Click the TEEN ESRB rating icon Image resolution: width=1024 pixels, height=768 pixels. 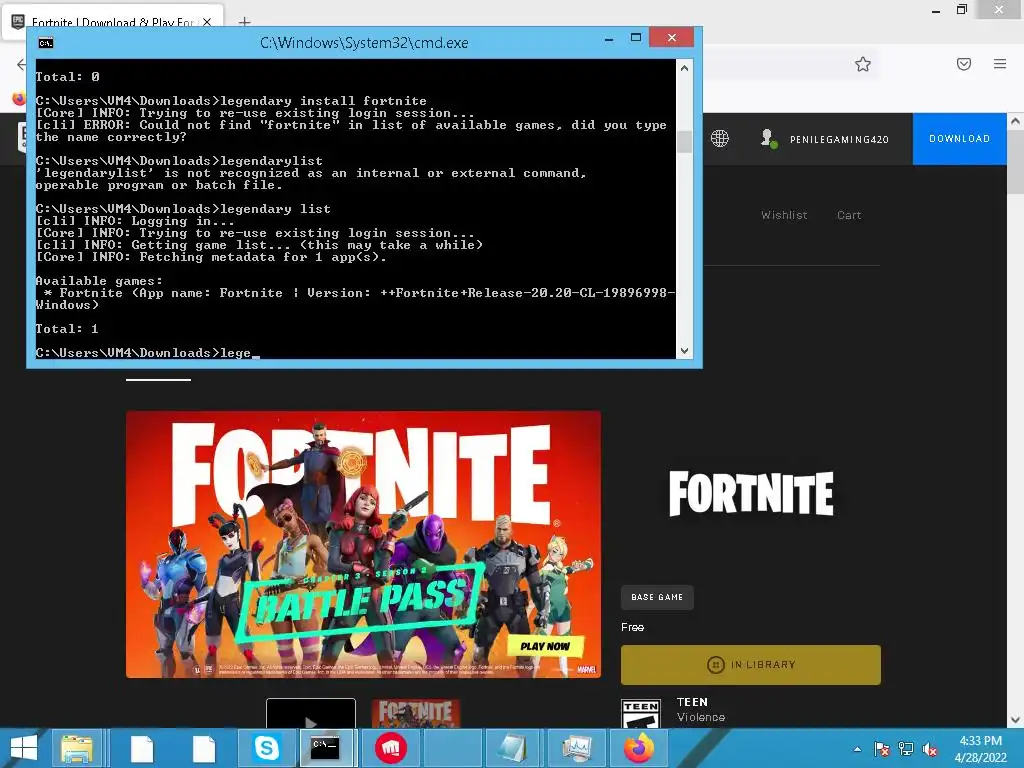click(641, 713)
